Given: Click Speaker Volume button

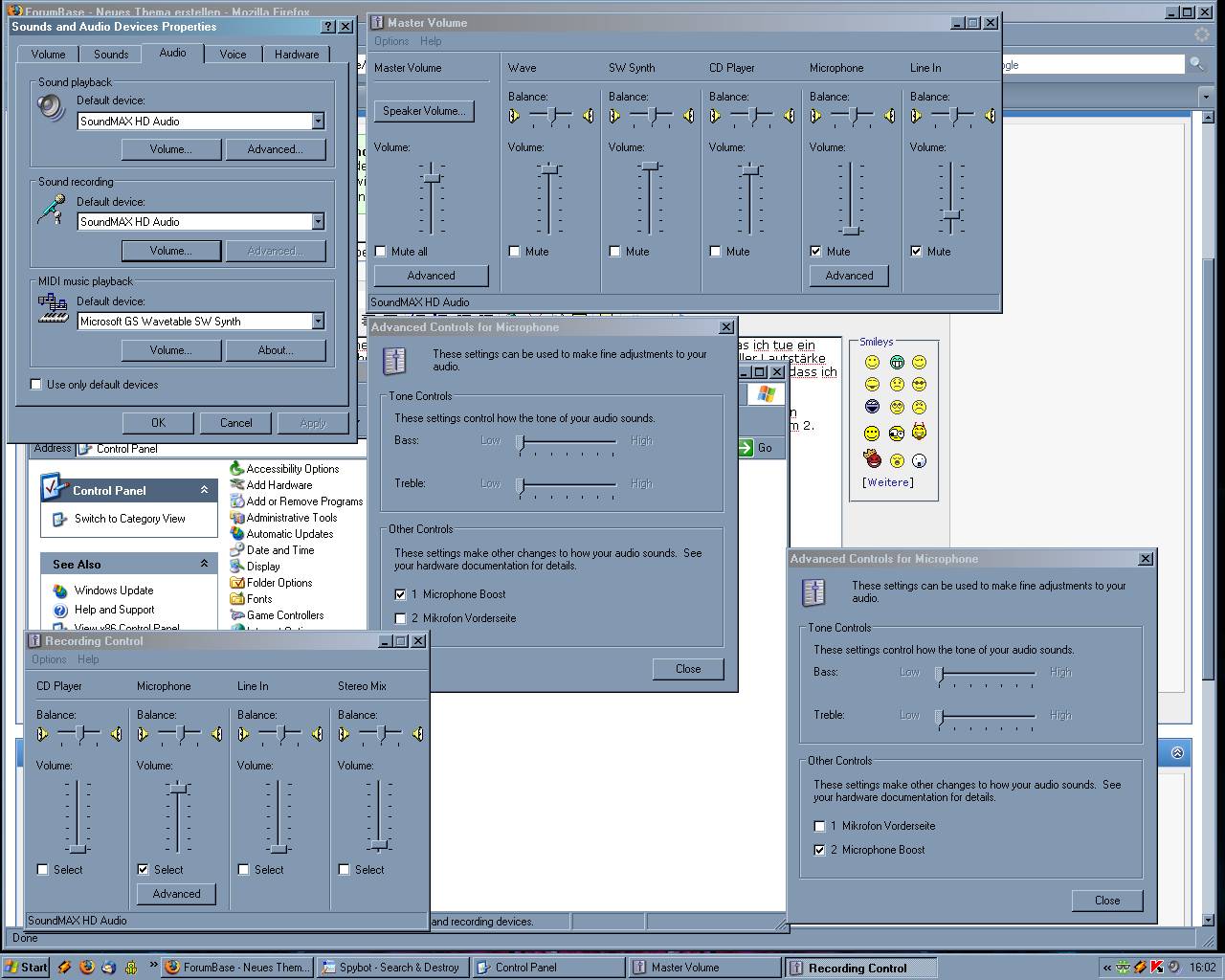Looking at the screenshot, I should coord(424,111).
